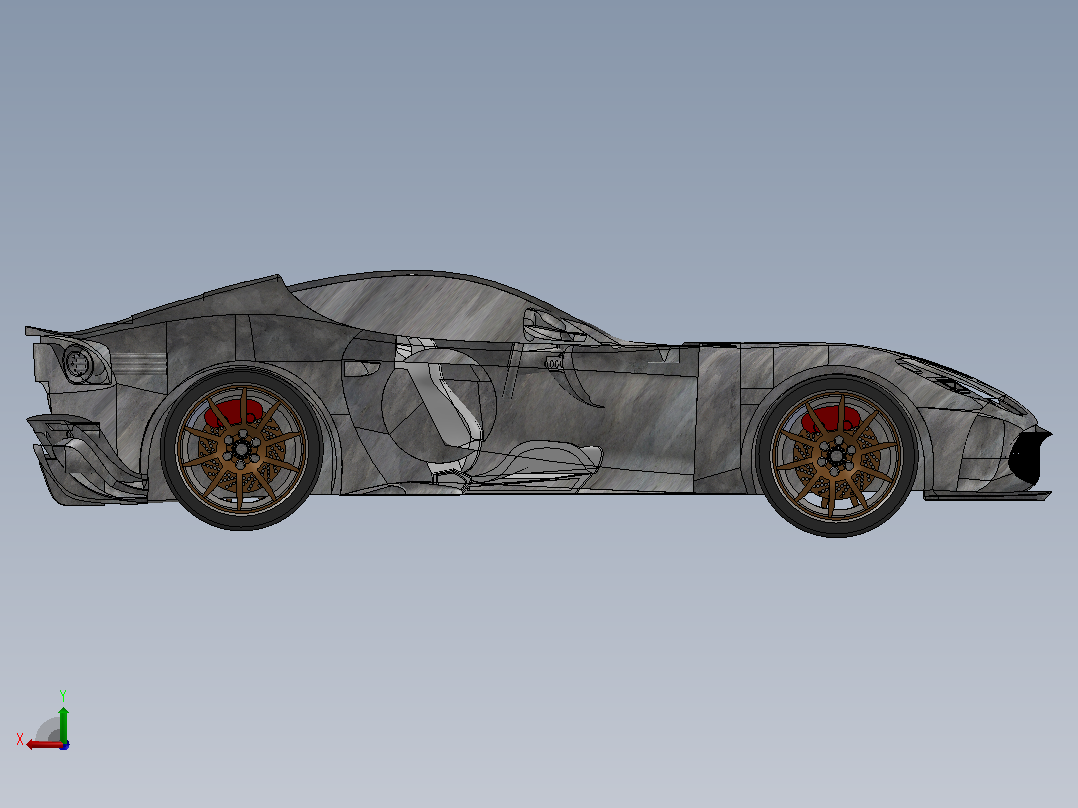The image size is (1078, 808).
Task: Select the rear wheel rim of the car
Action: tap(241, 448)
